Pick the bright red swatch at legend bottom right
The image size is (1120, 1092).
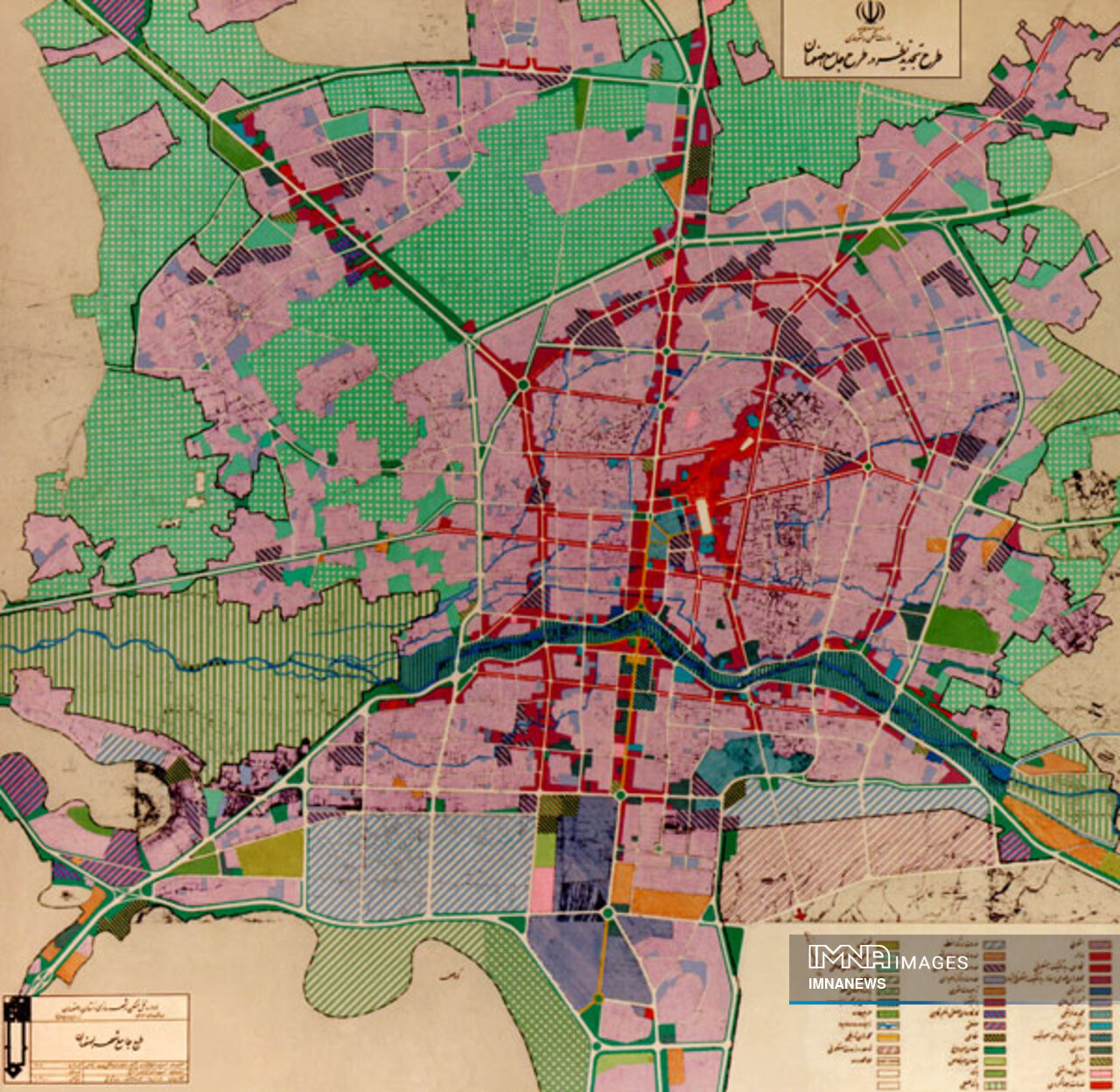pyautogui.click(x=1099, y=1083)
